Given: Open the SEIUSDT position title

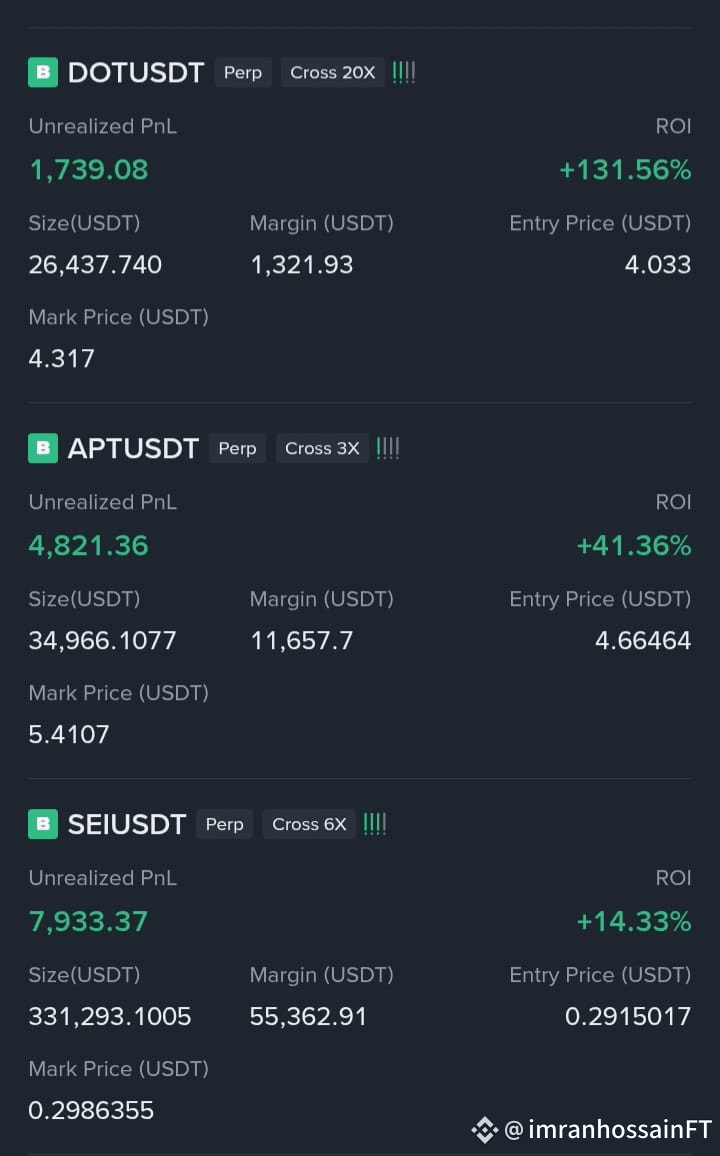Looking at the screenshot, I should (127, 825).
